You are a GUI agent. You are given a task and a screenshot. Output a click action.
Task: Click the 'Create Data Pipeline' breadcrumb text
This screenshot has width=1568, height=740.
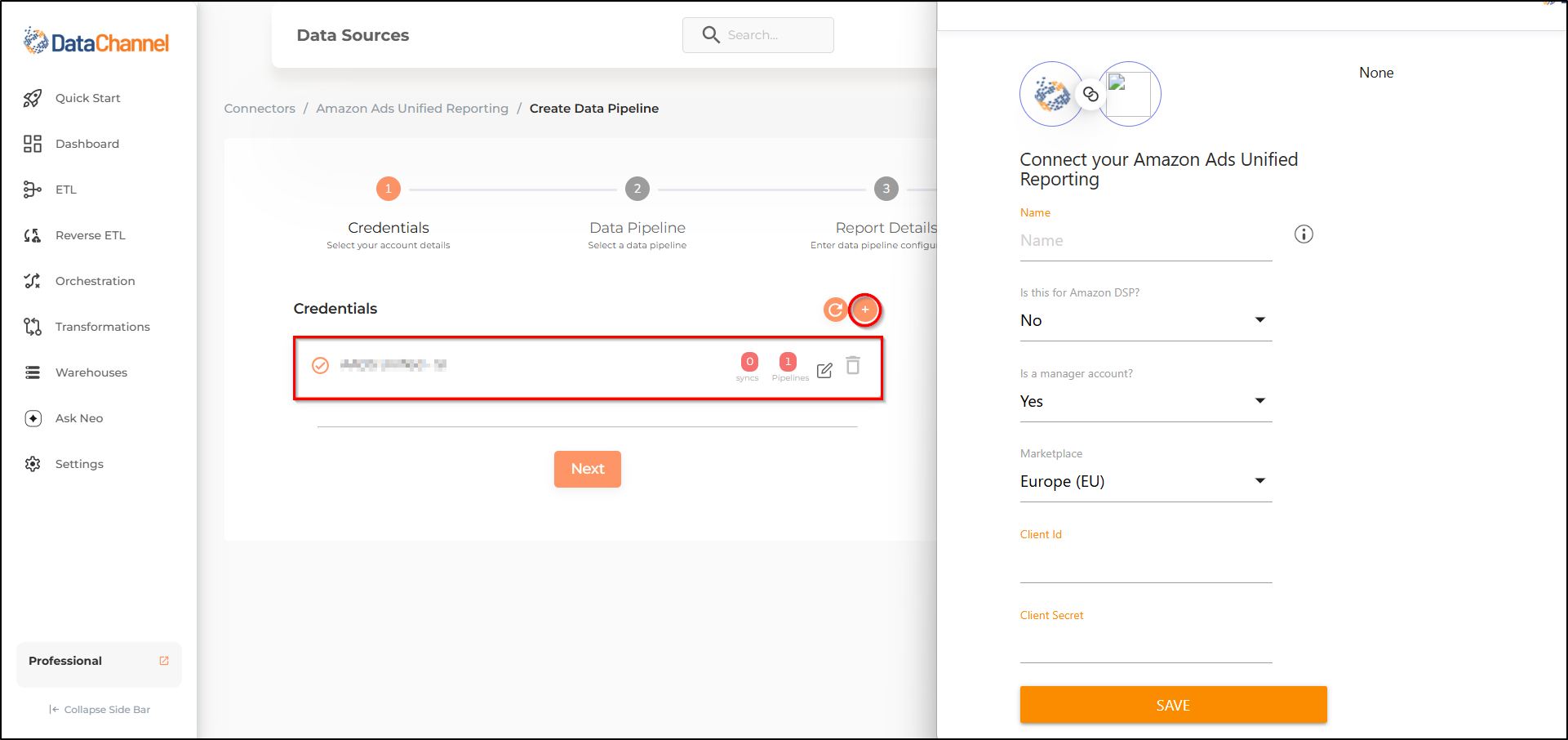(x=594, y=109)
